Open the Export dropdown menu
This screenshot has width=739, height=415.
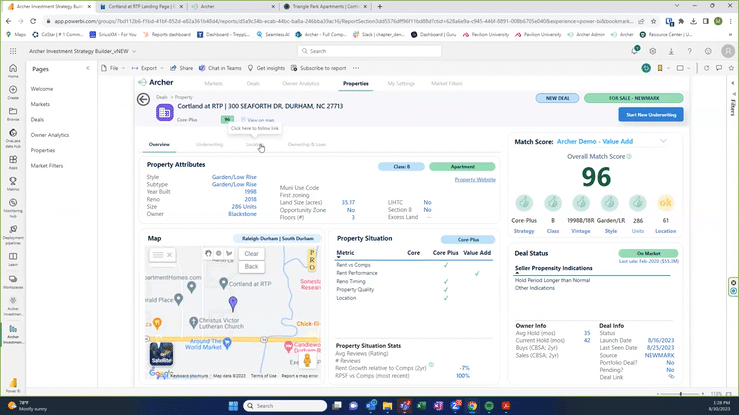pos(148,68)
